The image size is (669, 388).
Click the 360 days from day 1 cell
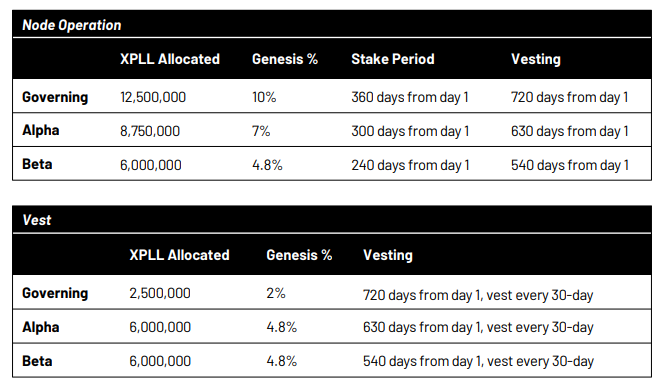(410, 97)
